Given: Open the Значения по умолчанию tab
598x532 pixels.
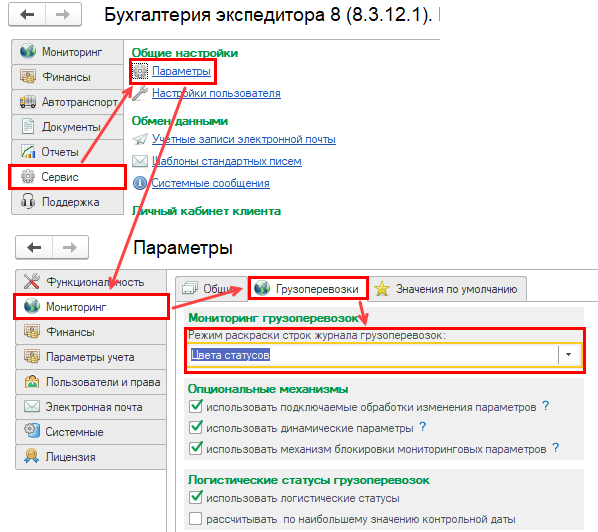Looking at the screenshot, I should pos(447,289).
